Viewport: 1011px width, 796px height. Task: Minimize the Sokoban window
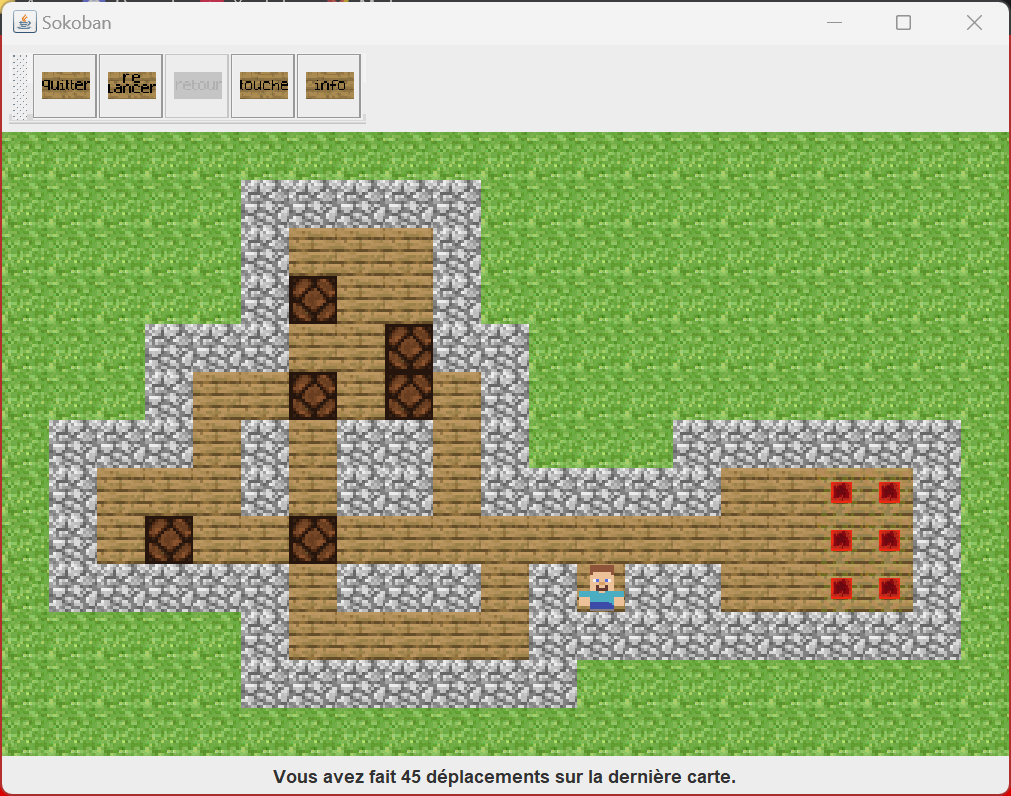[833, 22]
